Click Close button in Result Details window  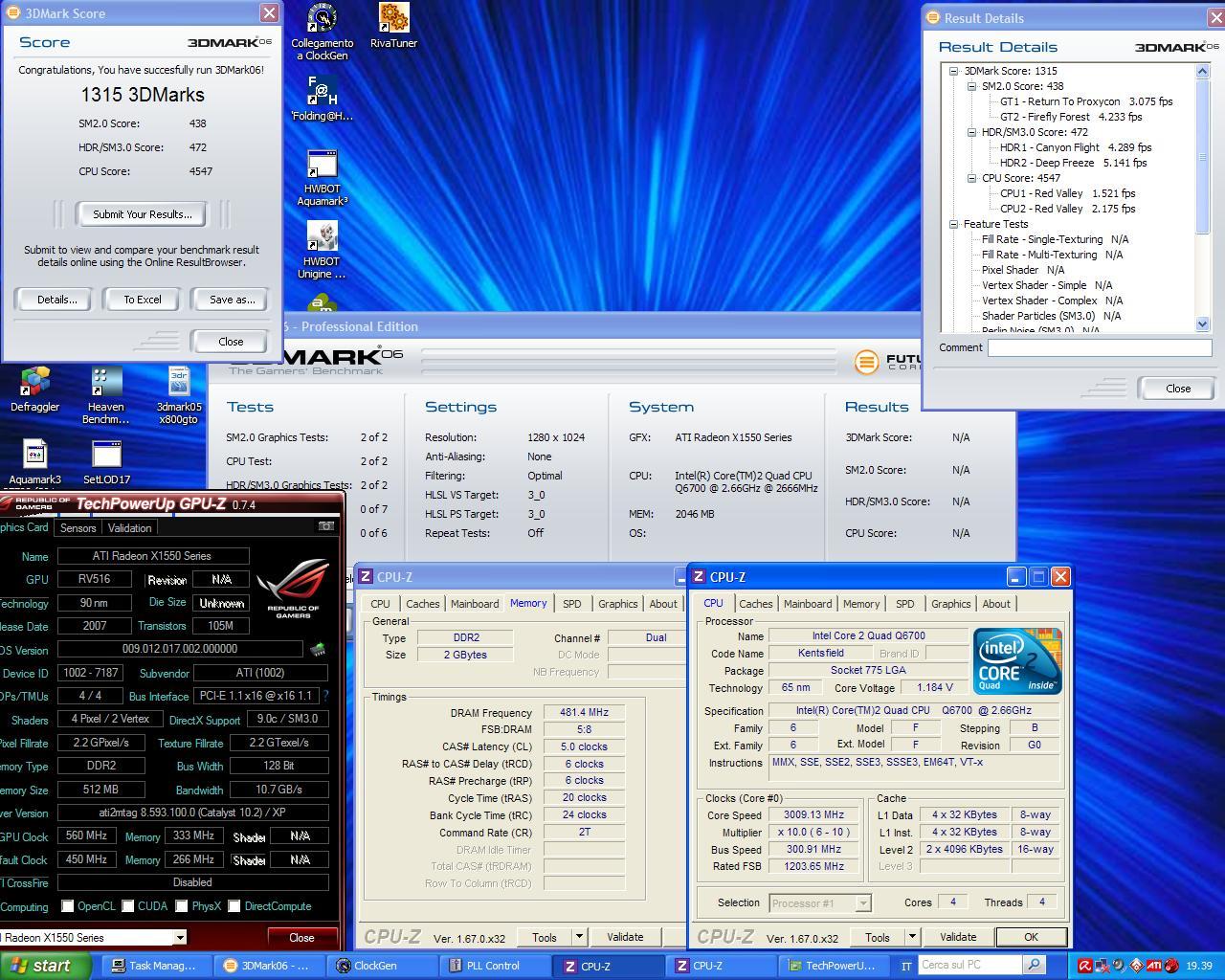coord(1178,389)
